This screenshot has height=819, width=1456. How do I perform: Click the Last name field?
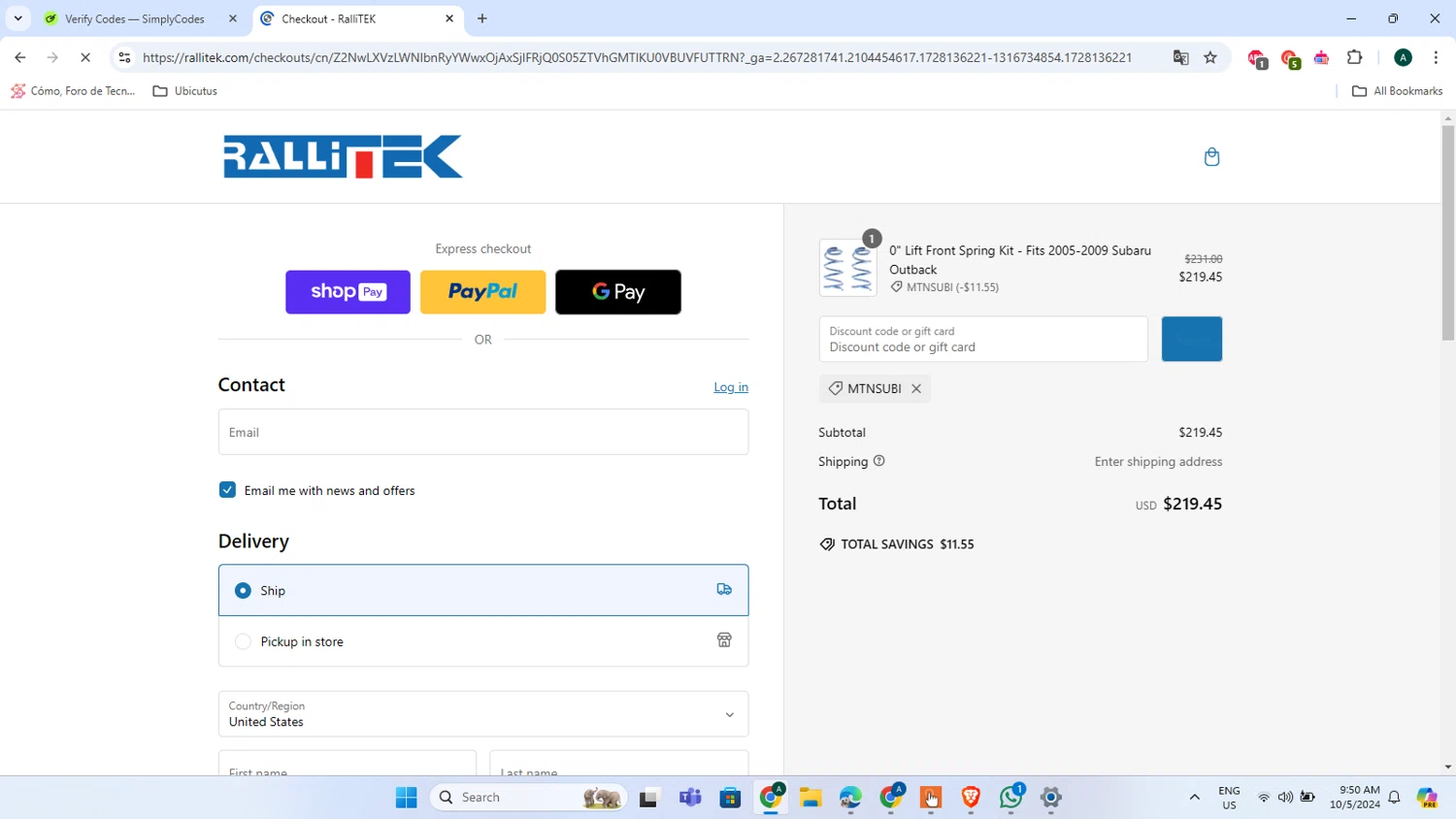tap(619, 764)
